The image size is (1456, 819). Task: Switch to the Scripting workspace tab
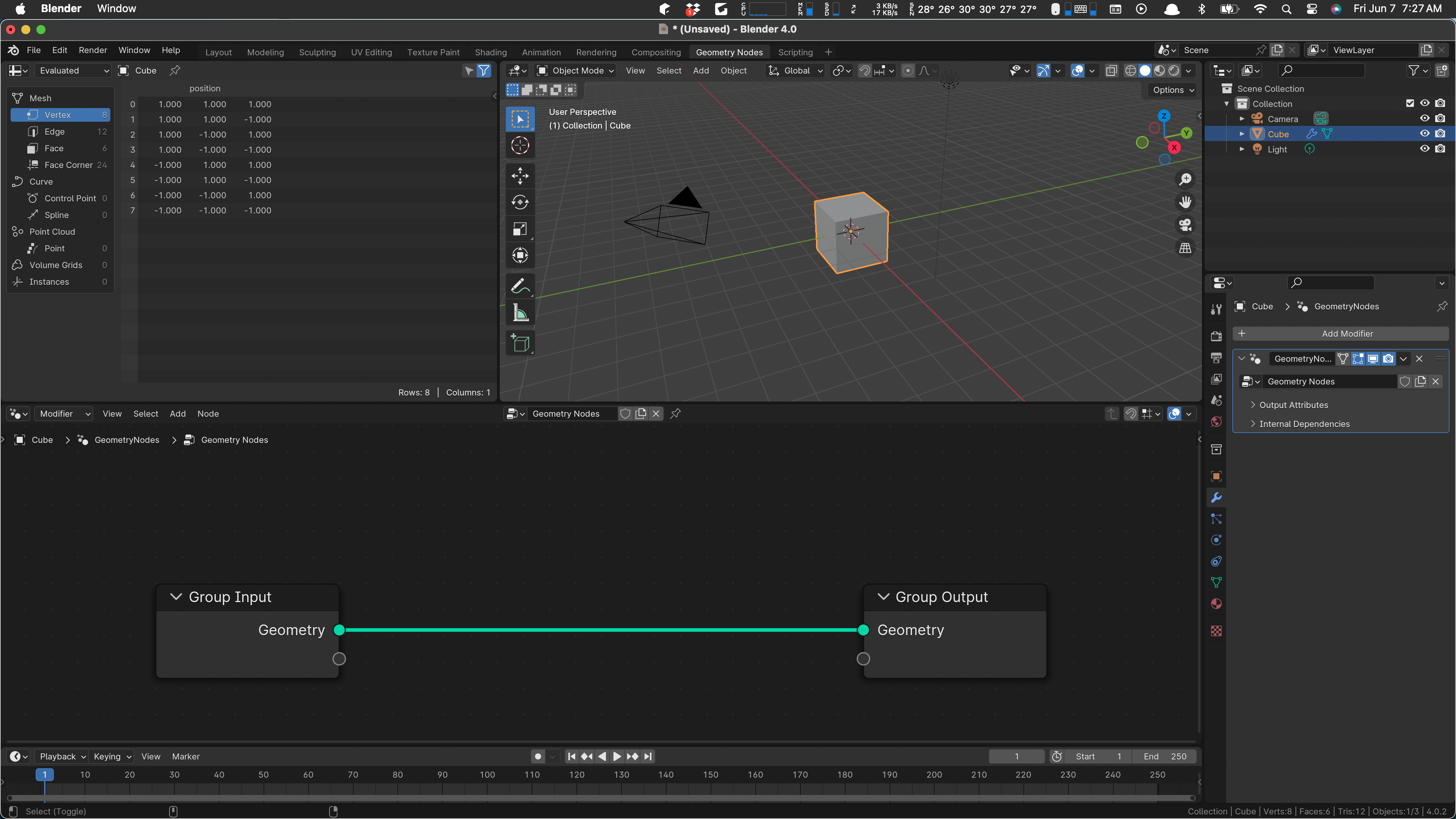(x=795, y=52)
